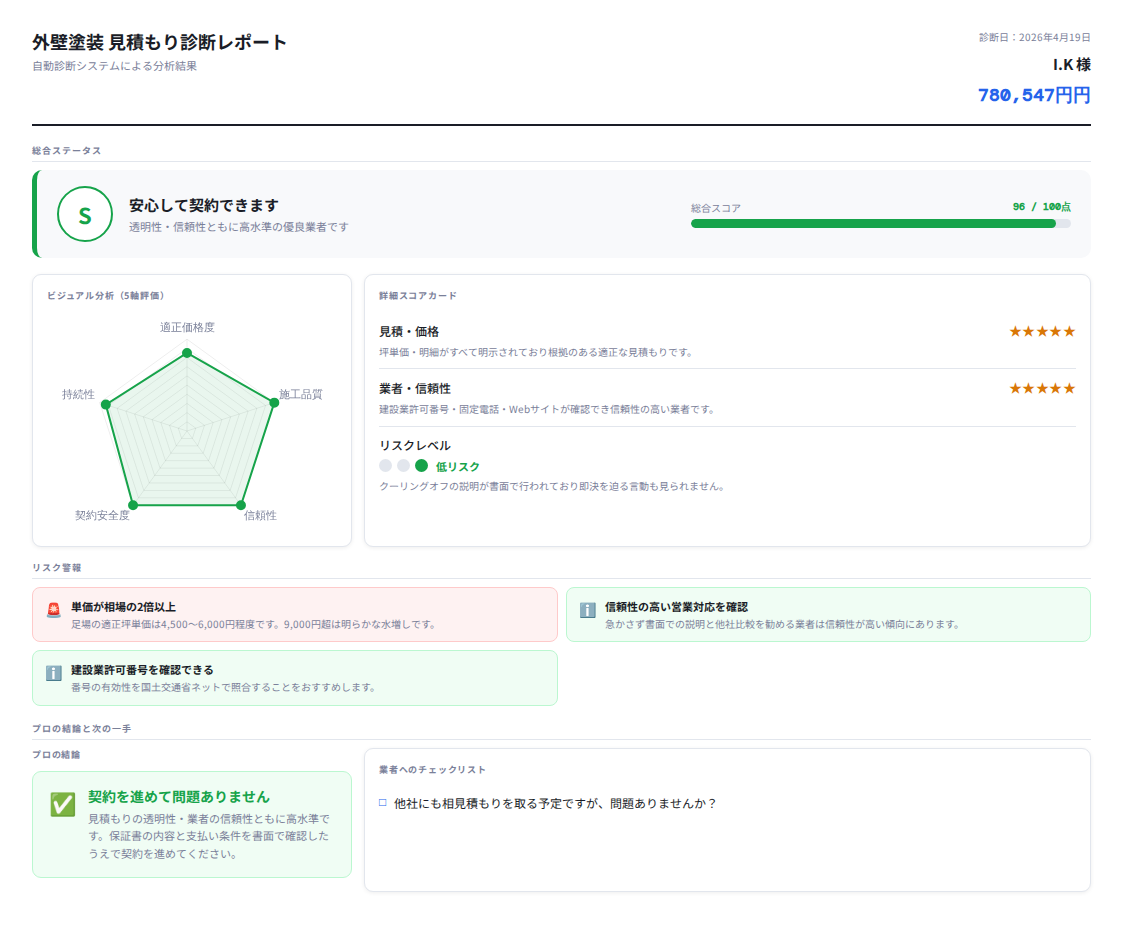This screenshot has width=1123, height=938.
Task: Click the red siren alert icon
Action: (x=54, y=610)
